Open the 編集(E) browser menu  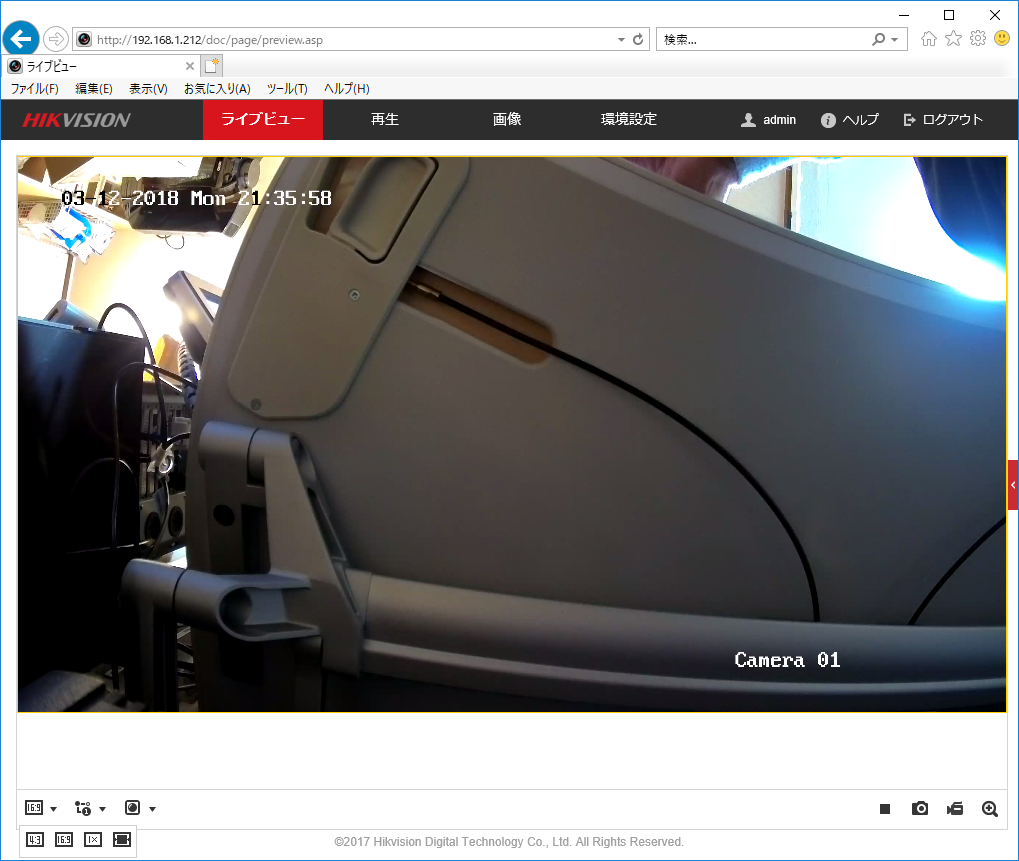[94, 89]
